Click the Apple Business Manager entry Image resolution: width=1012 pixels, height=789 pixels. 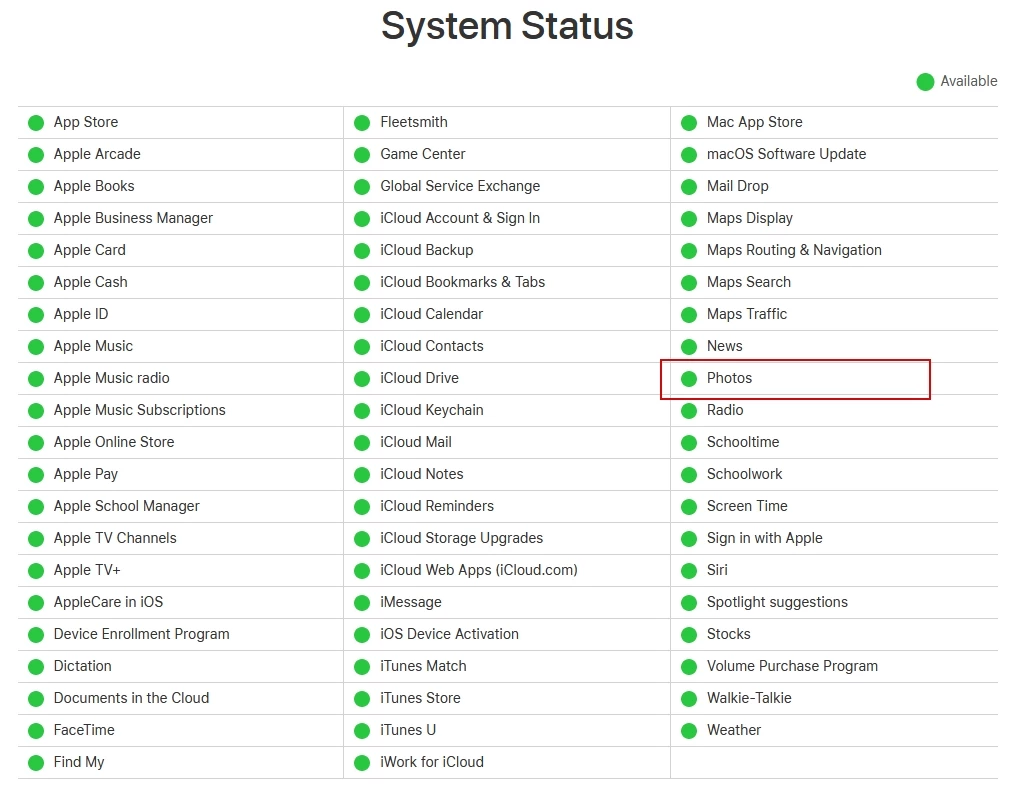(x=133, y=218)
